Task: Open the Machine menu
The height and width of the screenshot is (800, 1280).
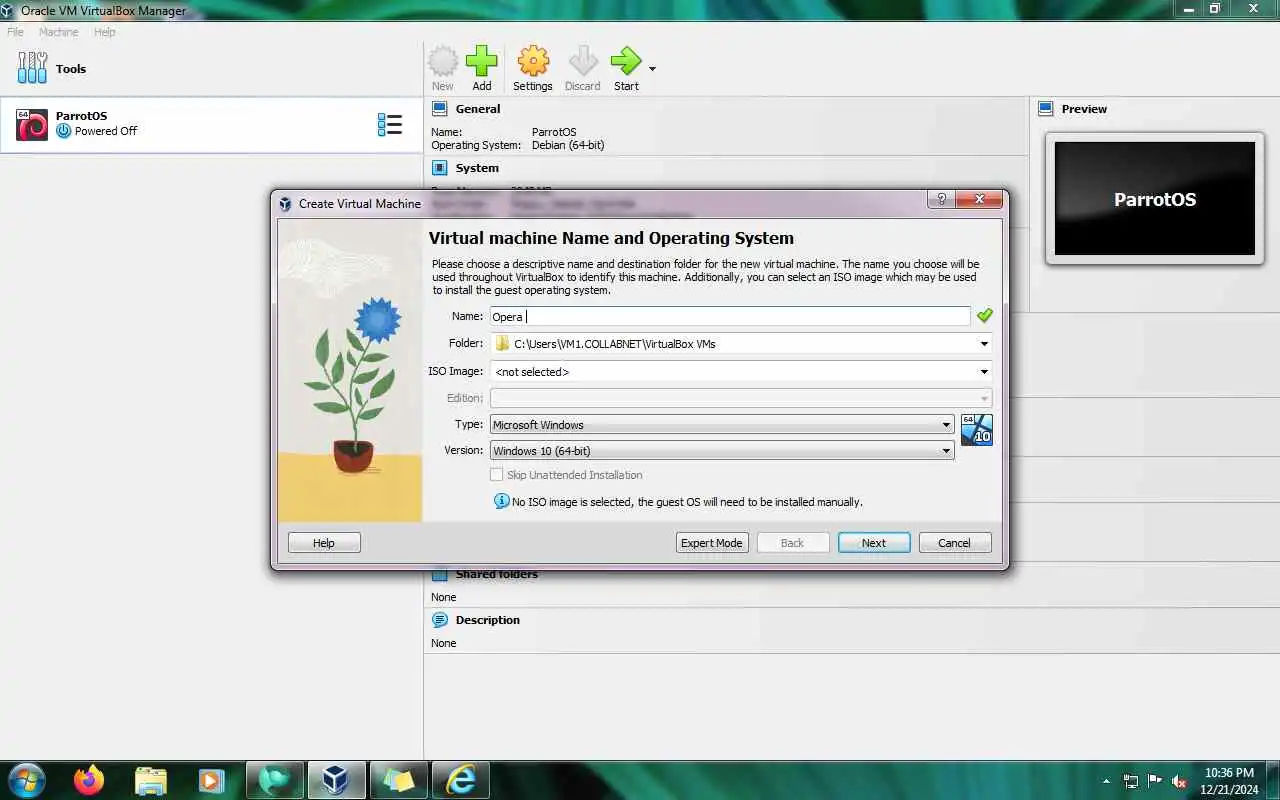Action: tap(58, 32)
